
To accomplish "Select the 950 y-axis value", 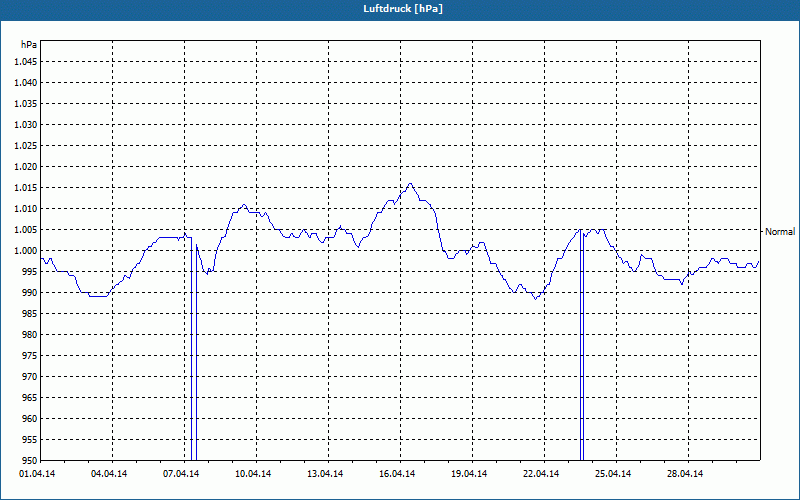I will 30,461.
